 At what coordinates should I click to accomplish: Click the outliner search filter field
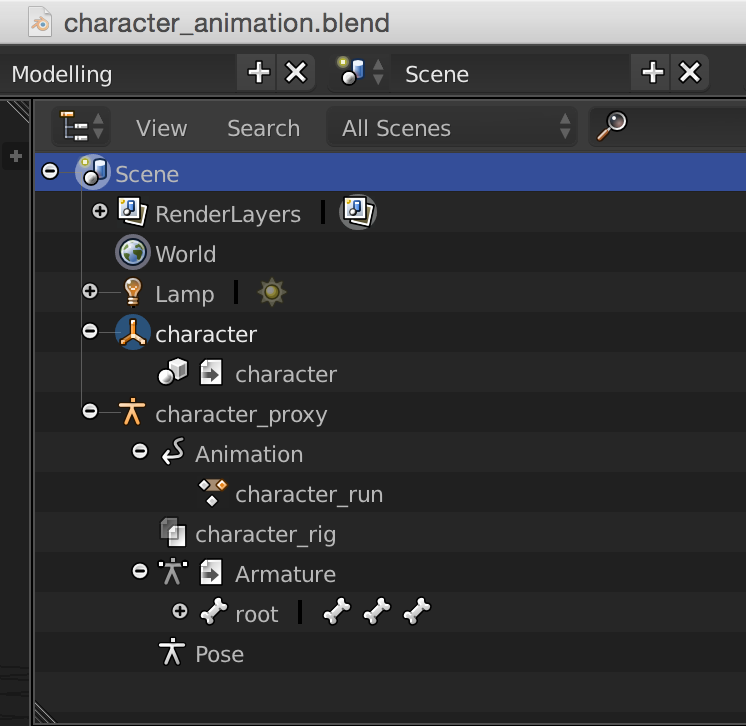pos(680,128)
